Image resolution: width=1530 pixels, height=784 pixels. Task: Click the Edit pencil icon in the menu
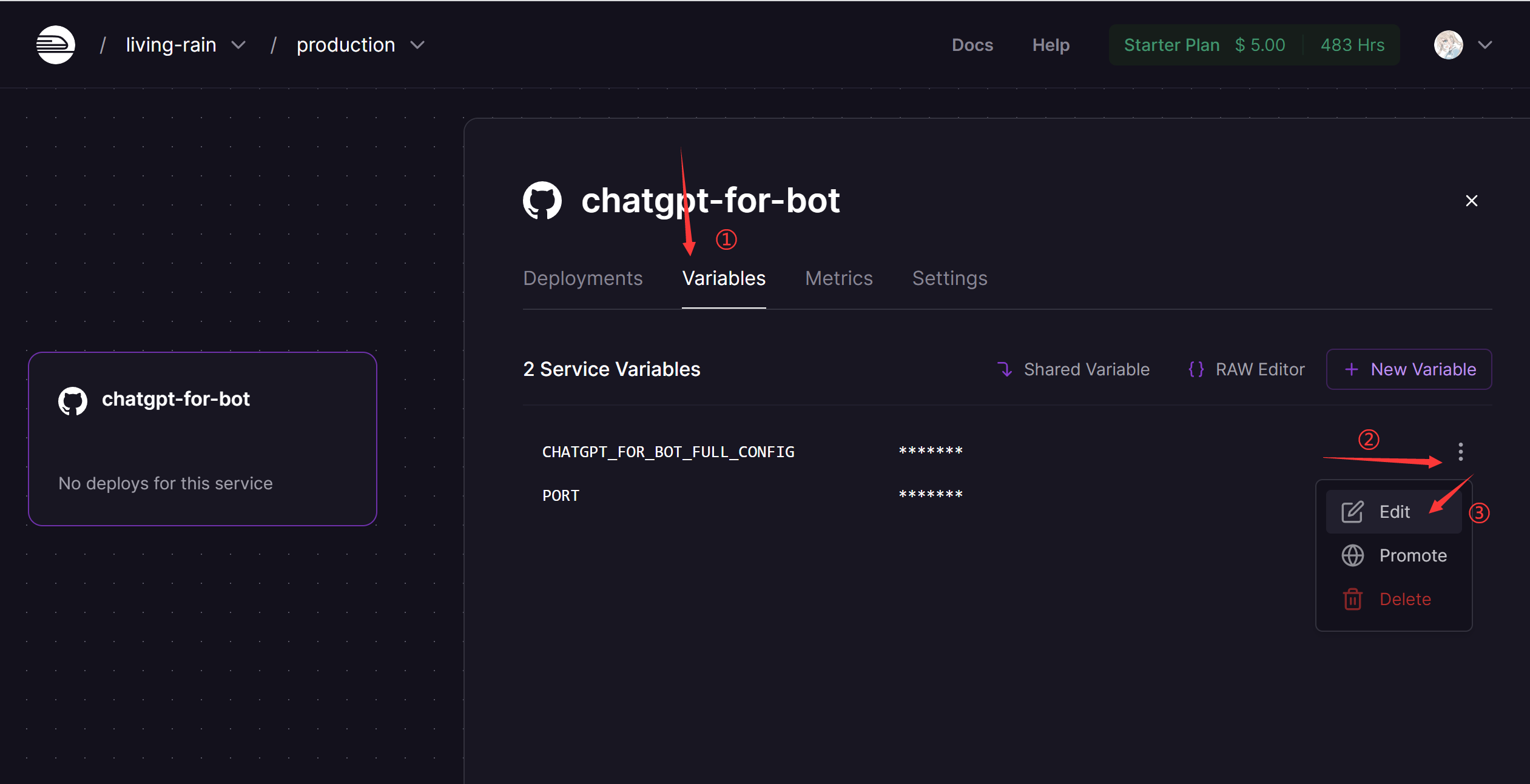click(x=1352, y=512)
